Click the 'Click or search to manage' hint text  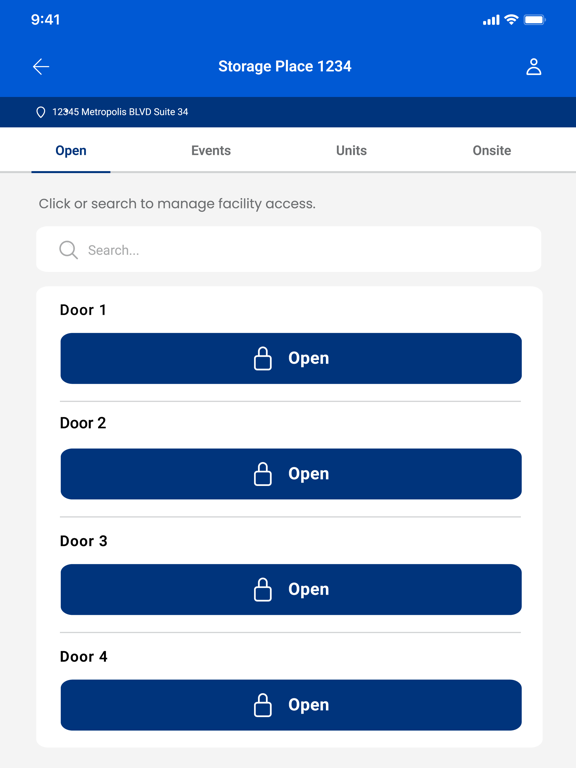coord(177,204)
